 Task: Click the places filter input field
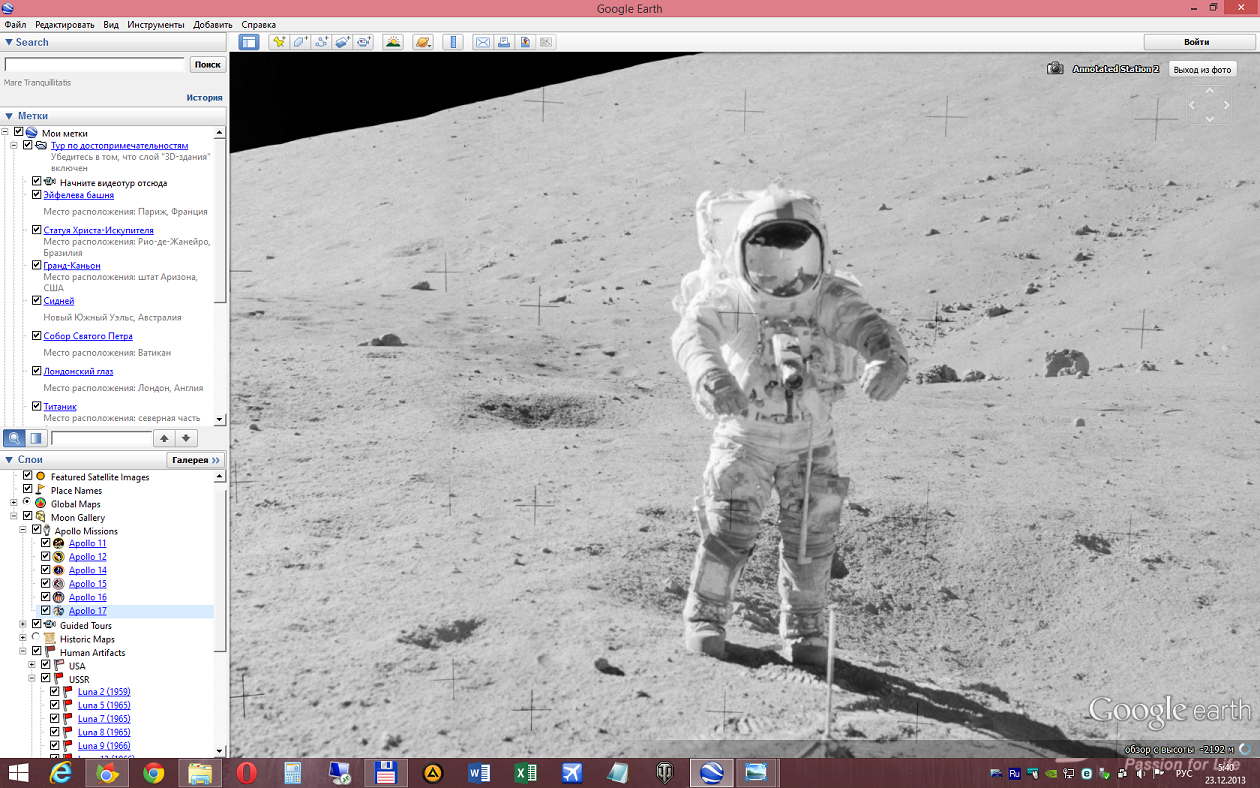101,438
